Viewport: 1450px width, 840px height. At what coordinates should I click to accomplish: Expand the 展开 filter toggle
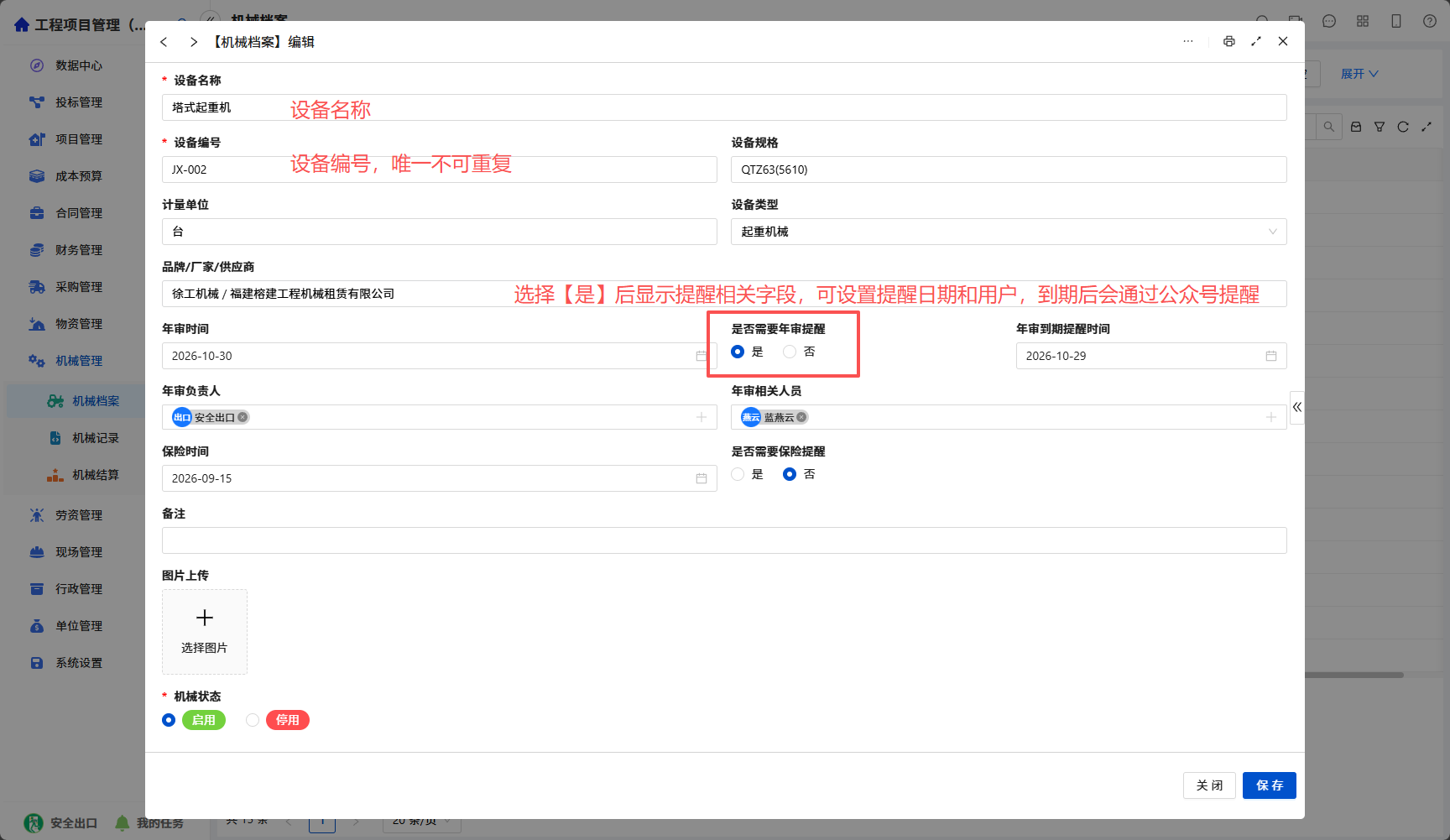1359,74
